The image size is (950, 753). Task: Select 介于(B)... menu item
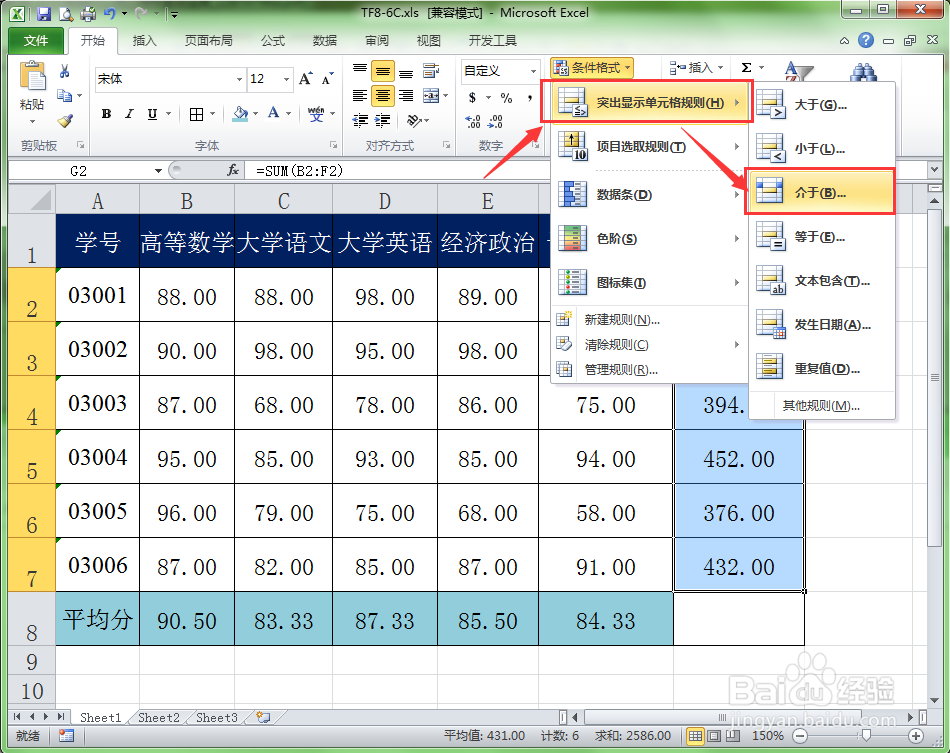(820, 193)
